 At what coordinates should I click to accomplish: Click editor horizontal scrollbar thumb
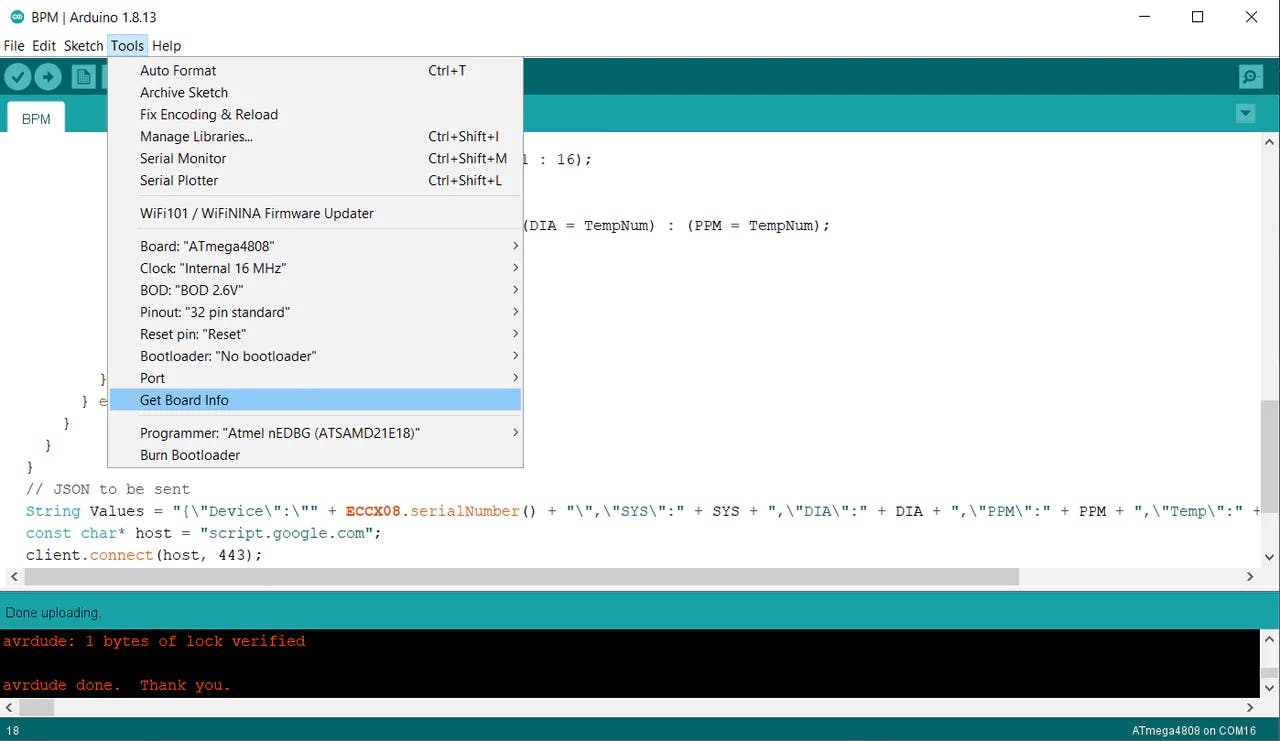pyautogui.click(x=521, y=577)
